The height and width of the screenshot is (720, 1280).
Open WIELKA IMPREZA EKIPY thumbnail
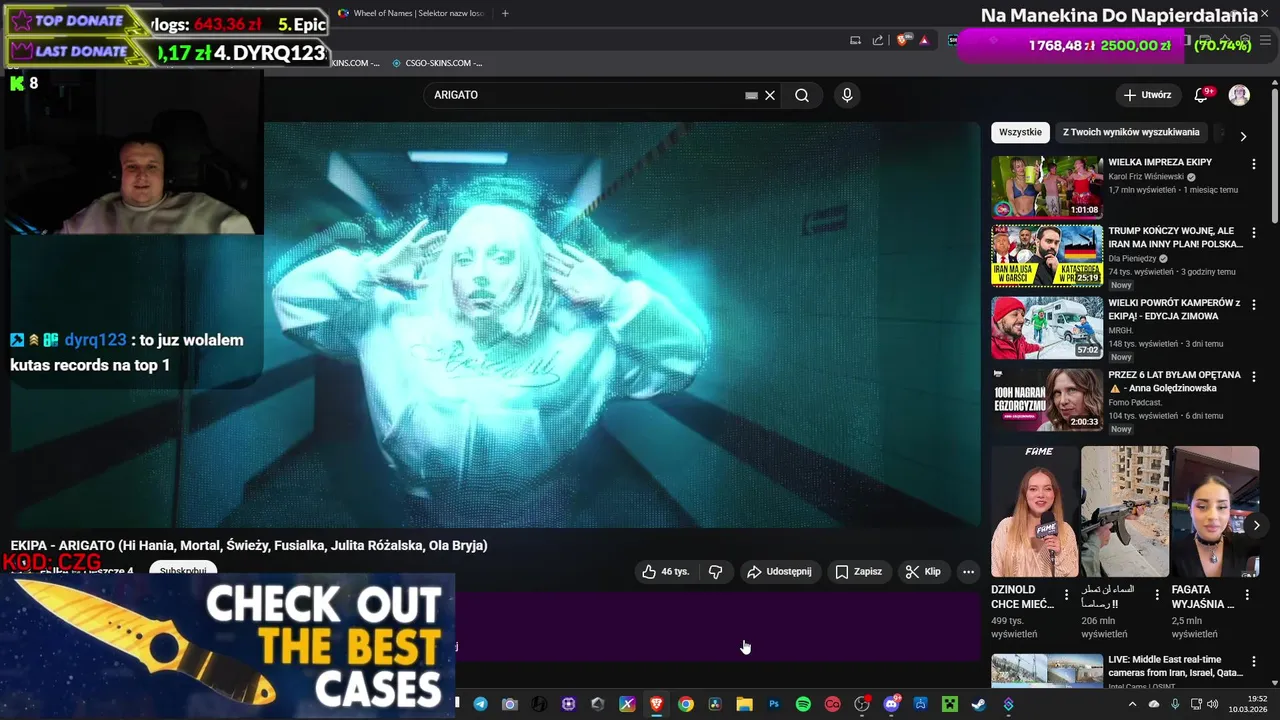pos(1047,187)
